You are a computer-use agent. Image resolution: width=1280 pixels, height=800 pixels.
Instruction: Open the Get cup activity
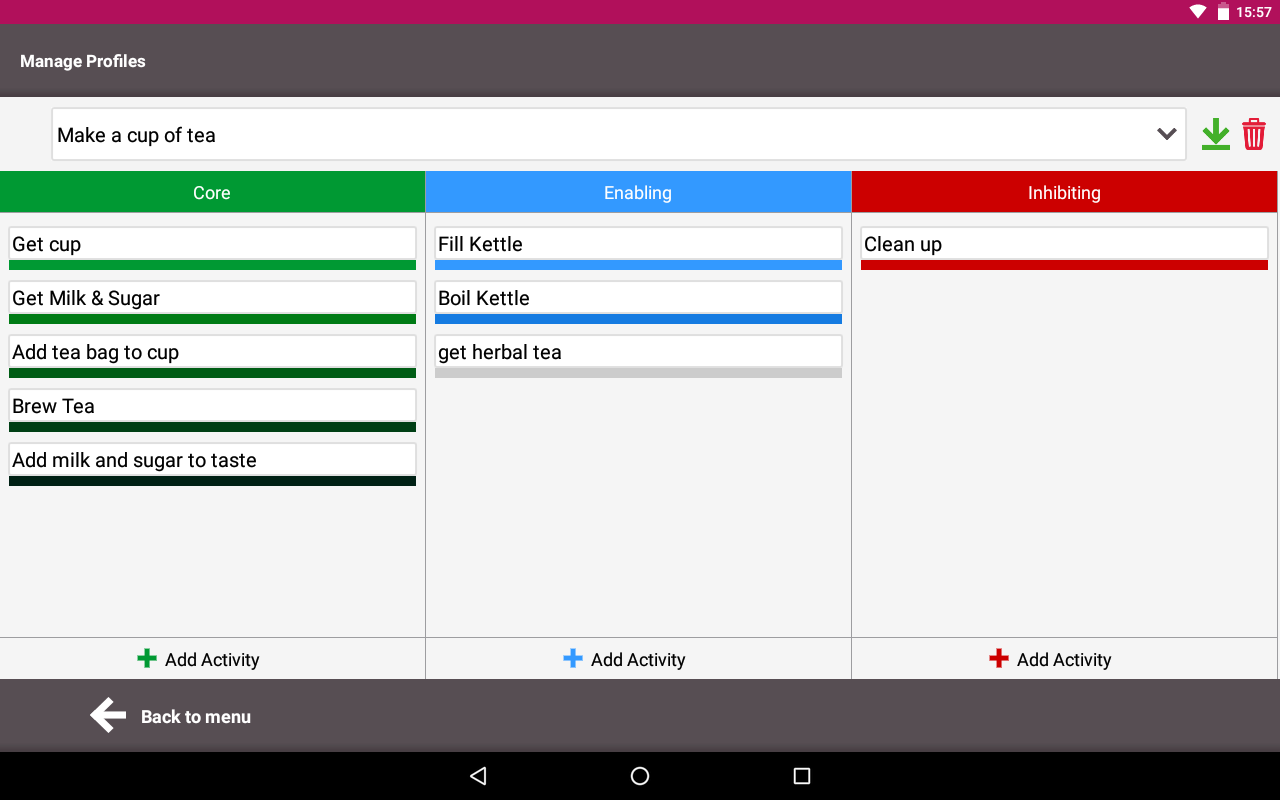pyautogui.click(x=212, y=248)
